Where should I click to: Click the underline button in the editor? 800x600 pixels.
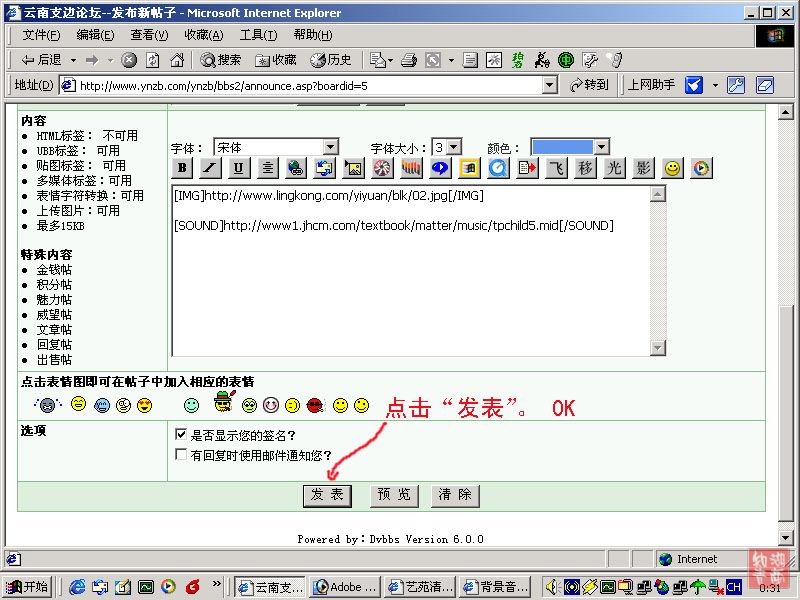(238, 168)
